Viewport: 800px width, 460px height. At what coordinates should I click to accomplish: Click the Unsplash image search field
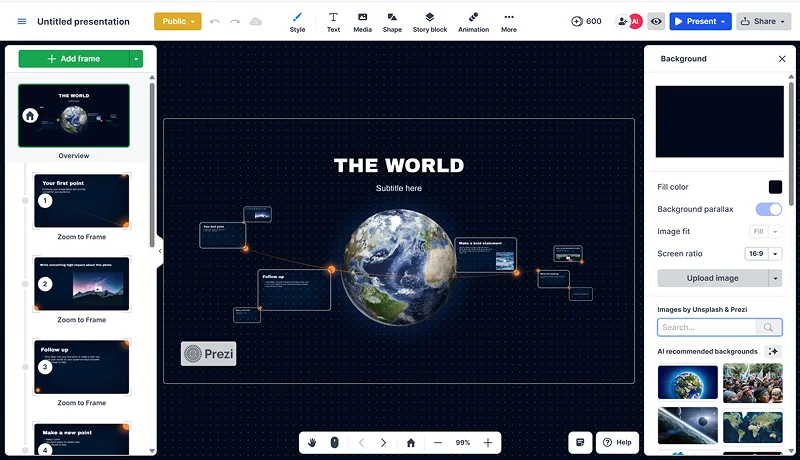(707, 327)
